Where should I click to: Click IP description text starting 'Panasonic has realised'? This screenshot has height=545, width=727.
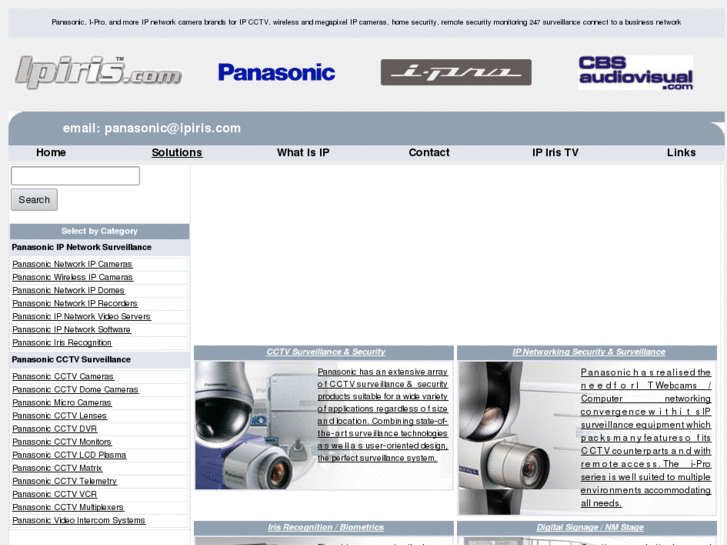point(645,437)
